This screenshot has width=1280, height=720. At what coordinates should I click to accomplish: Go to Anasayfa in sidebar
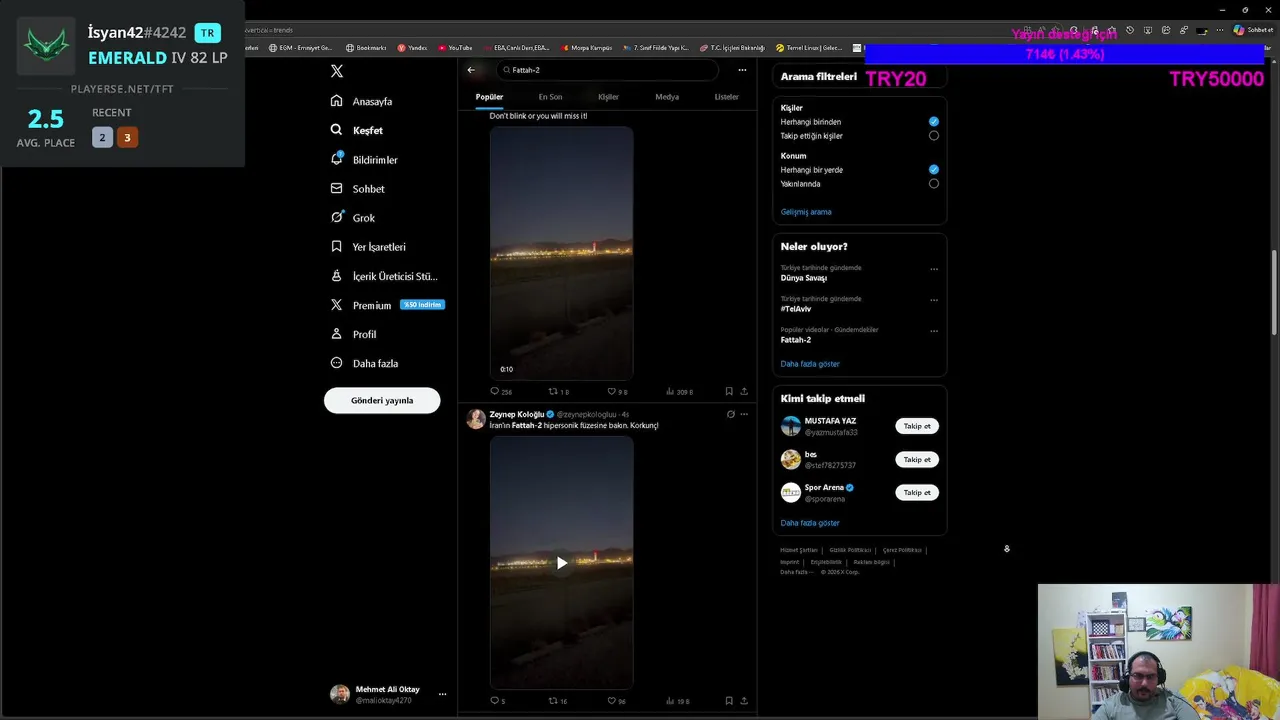(362, 101)
